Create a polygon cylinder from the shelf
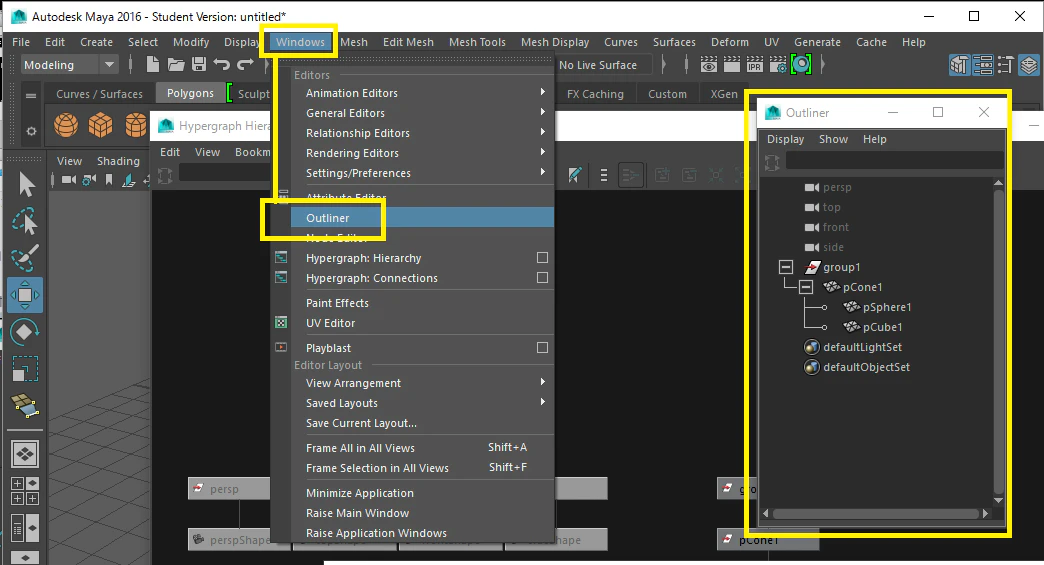Screen dimensions: 1044x565 click(x=136, y=124)
